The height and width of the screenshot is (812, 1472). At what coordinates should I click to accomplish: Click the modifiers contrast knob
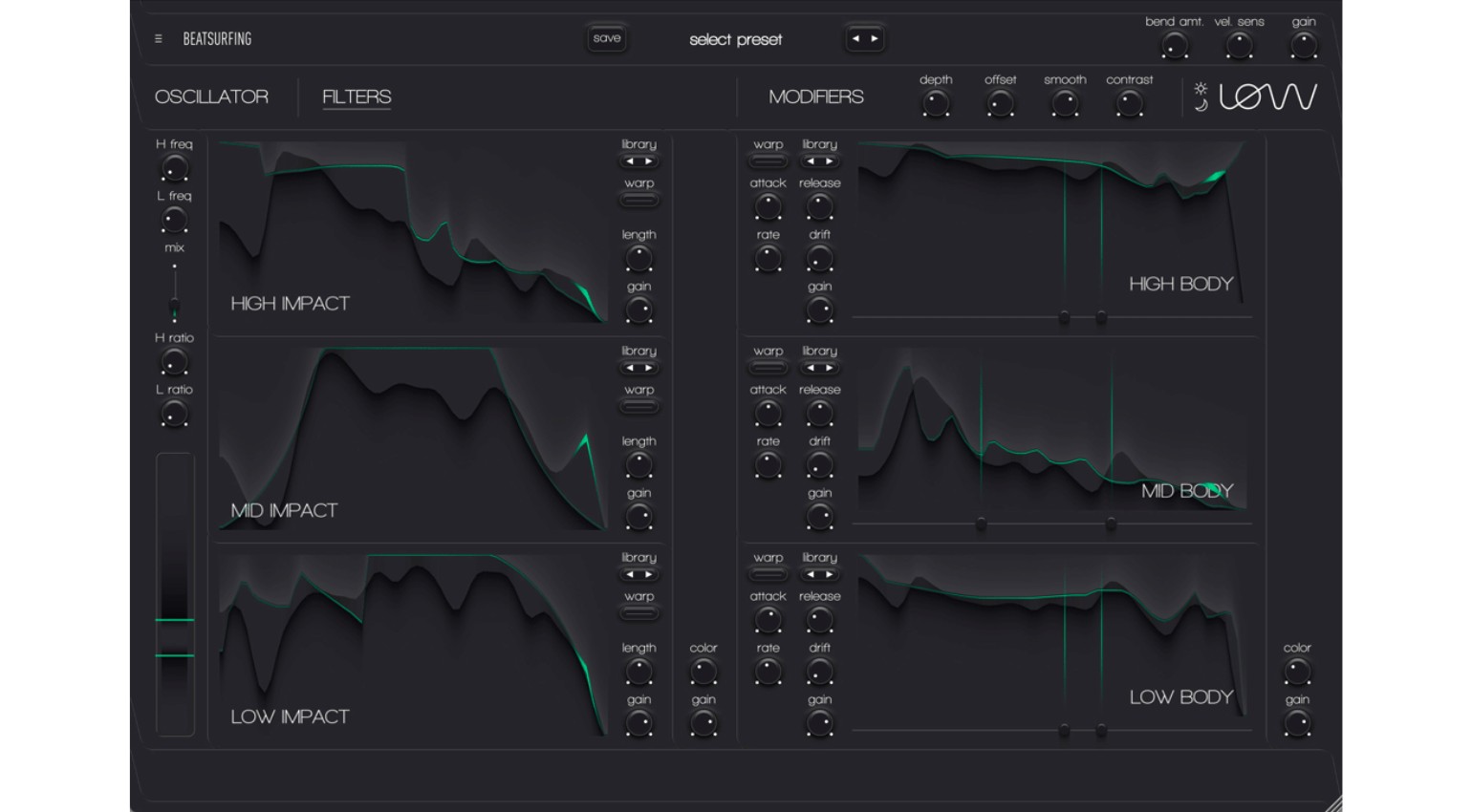point(1129,104)
